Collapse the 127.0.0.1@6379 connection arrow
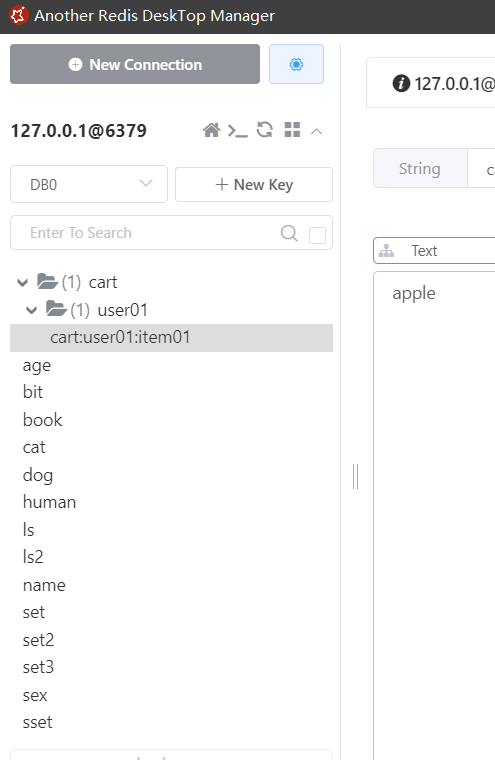The height and width of the screenshot is (760, 495). coord(317,131)
